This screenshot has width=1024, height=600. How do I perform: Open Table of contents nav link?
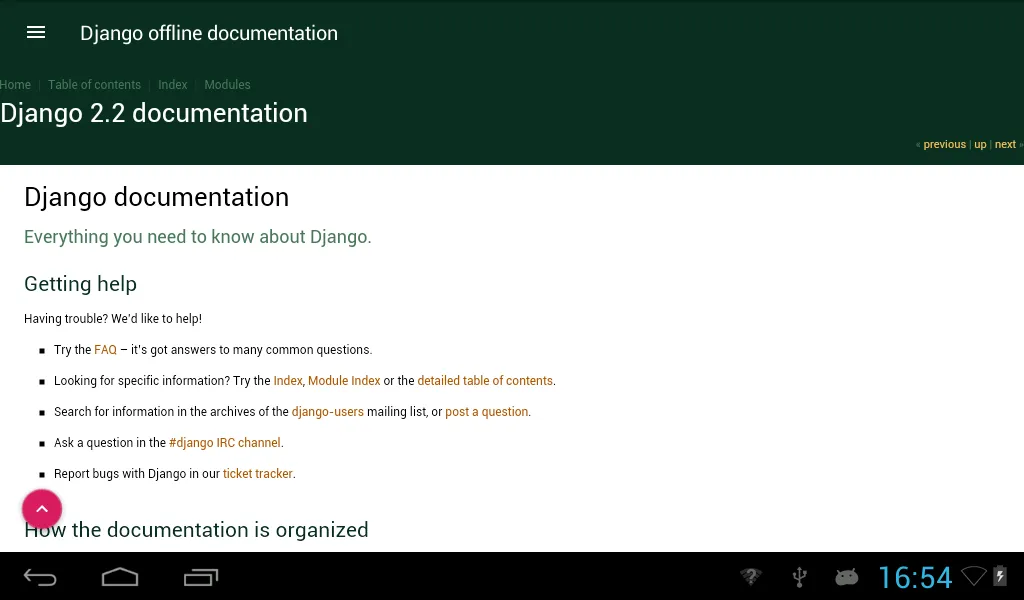click(94, 85)
